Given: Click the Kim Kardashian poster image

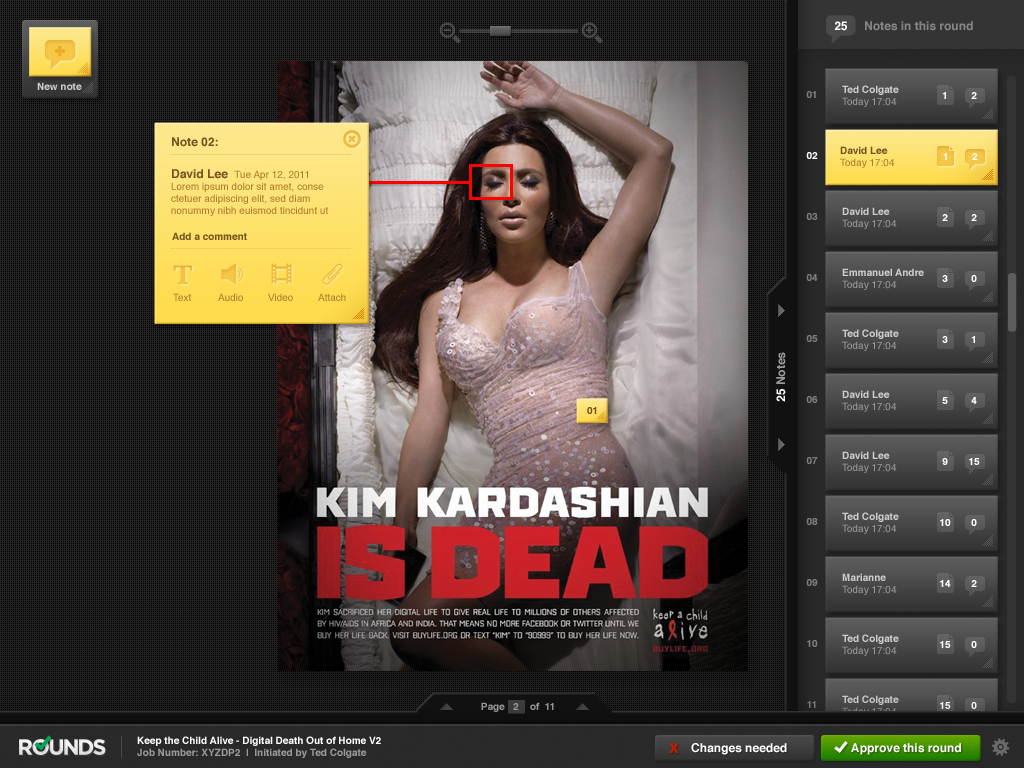Looking at the screenshot, I should (x=513, y=366).
